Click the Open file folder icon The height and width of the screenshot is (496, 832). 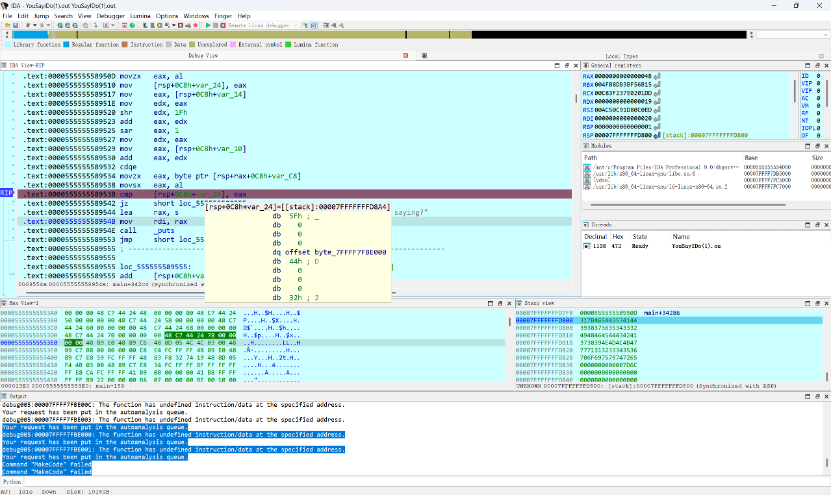[8, 27]
